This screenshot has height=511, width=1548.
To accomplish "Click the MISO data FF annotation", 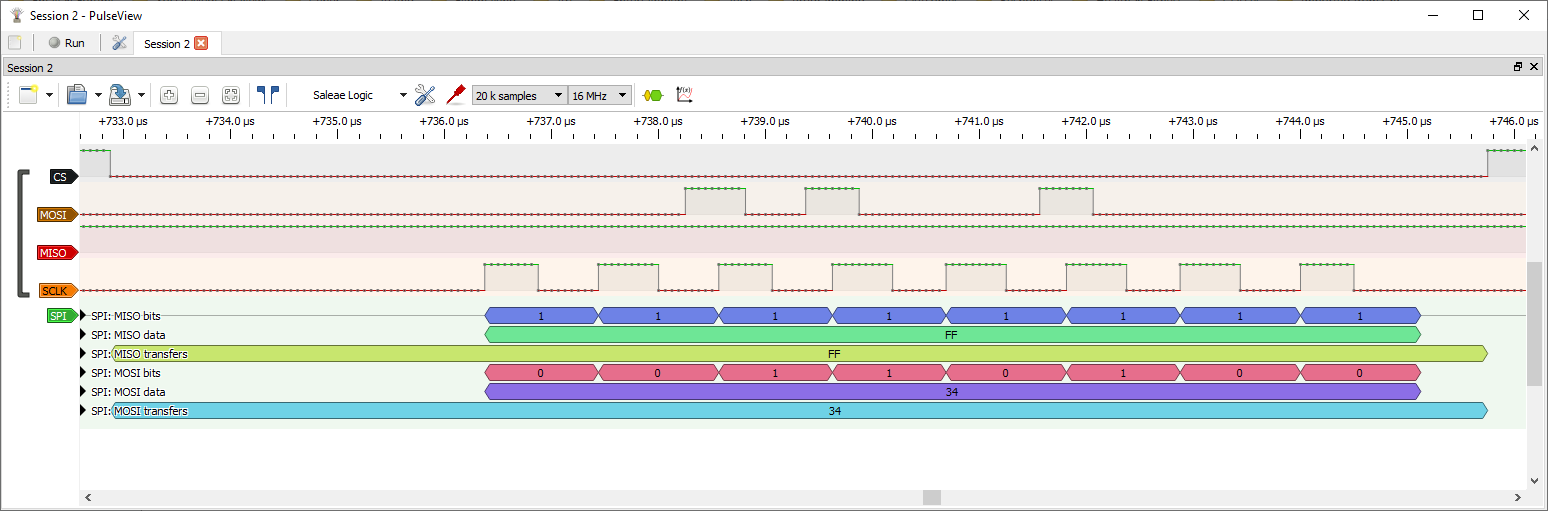I will 952,335.
